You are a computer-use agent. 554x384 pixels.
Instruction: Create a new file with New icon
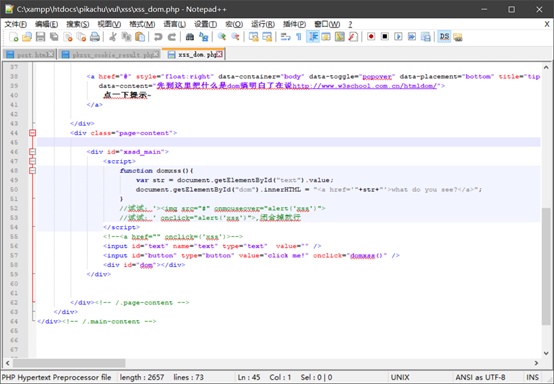(13, 37)
